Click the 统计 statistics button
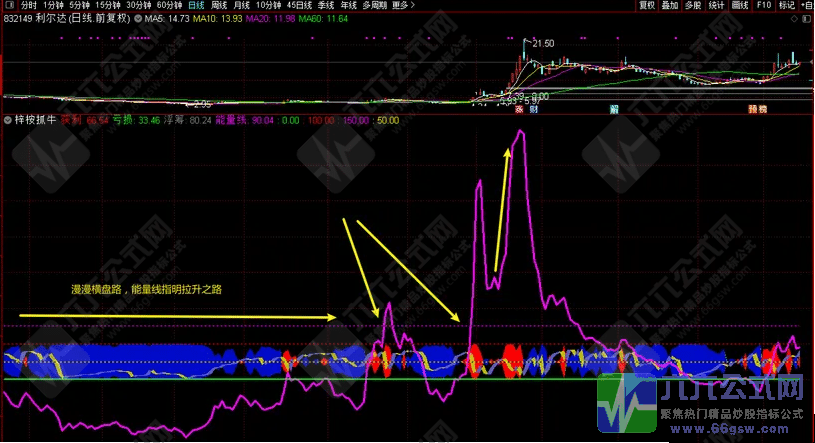 pyautogui.click(x=717, y=5)
